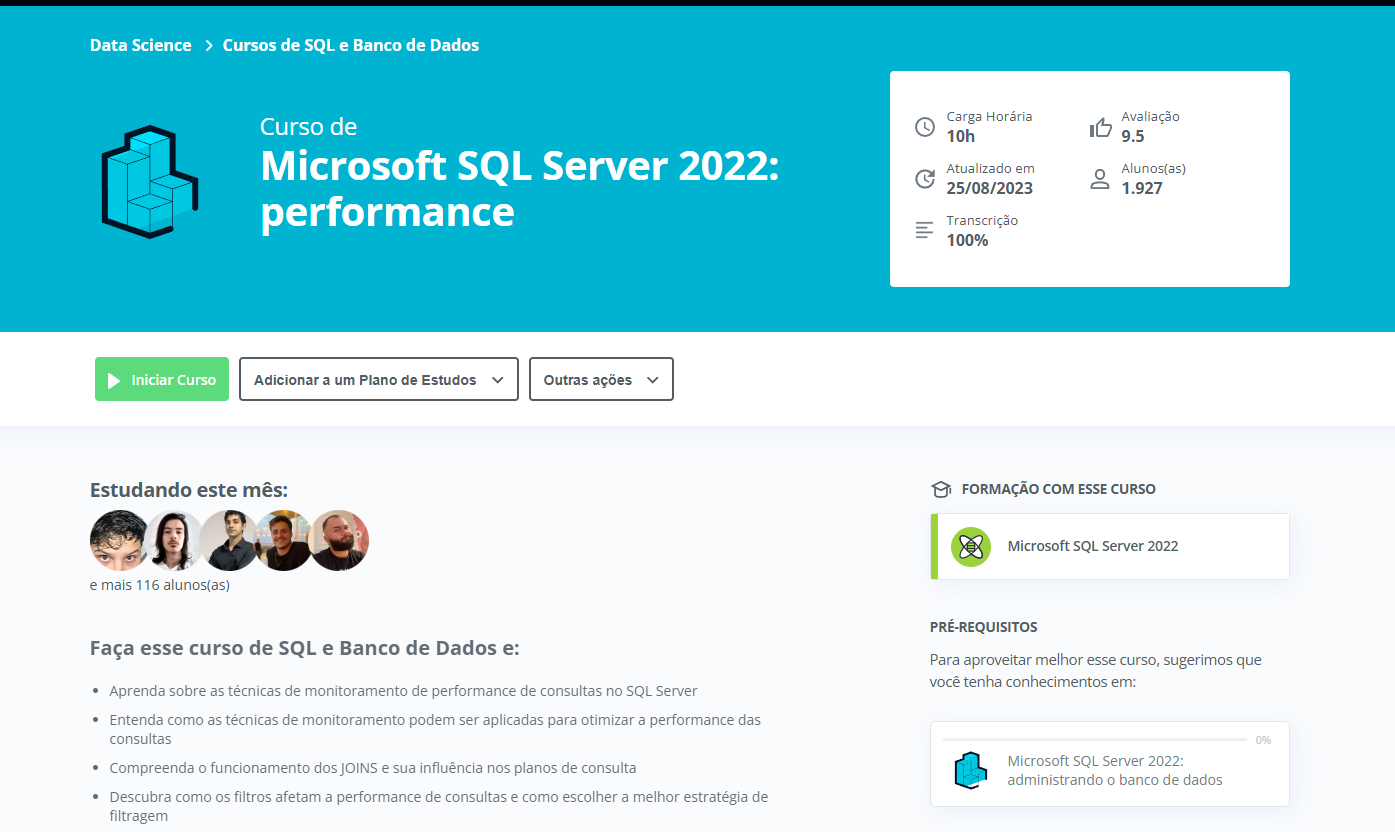Click the graduation cap icon beside Formação com esse curso
The height and width of the screenshot is (832, 1395).
point(940,489)
